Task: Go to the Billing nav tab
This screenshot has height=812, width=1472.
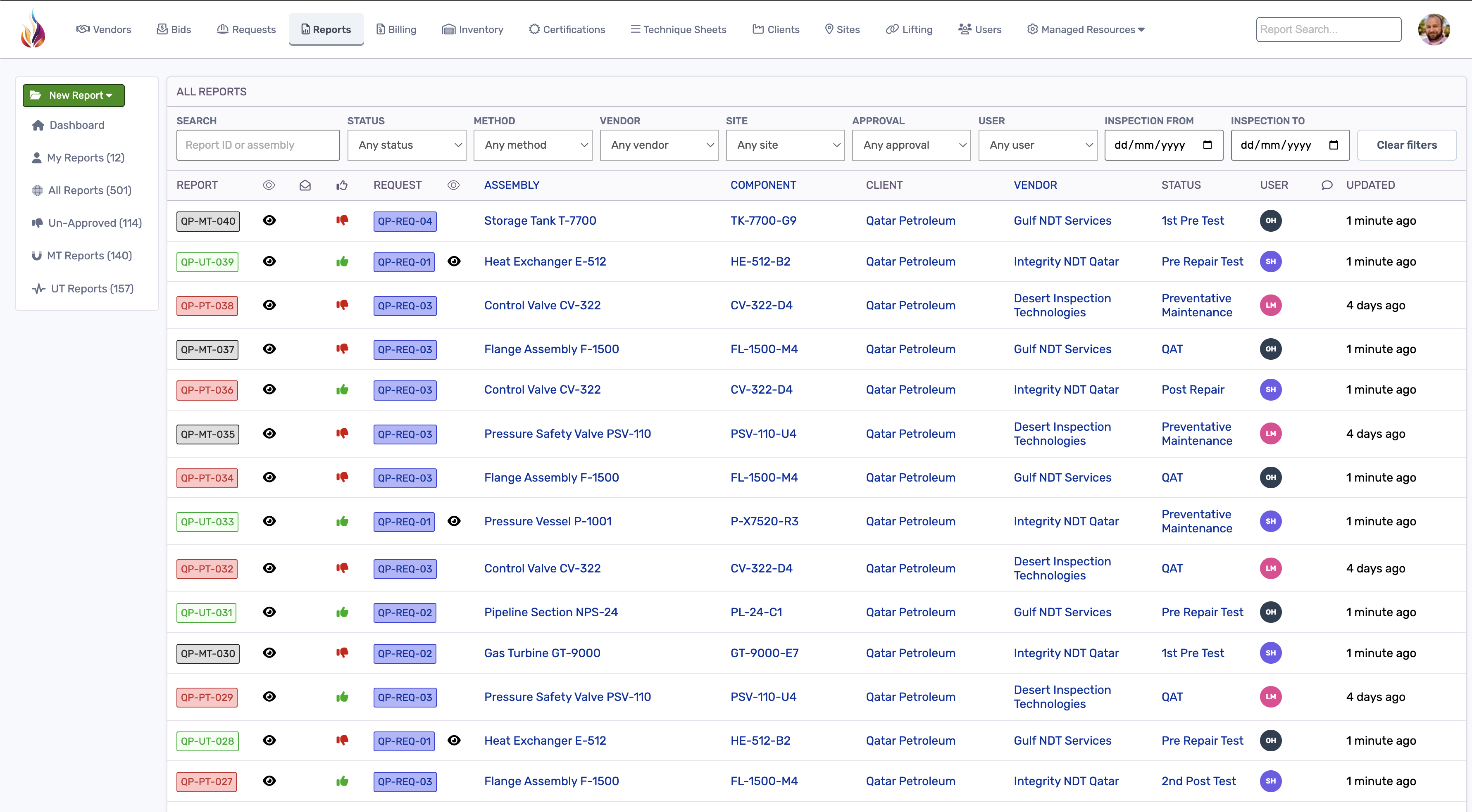Action: point(396,29)
